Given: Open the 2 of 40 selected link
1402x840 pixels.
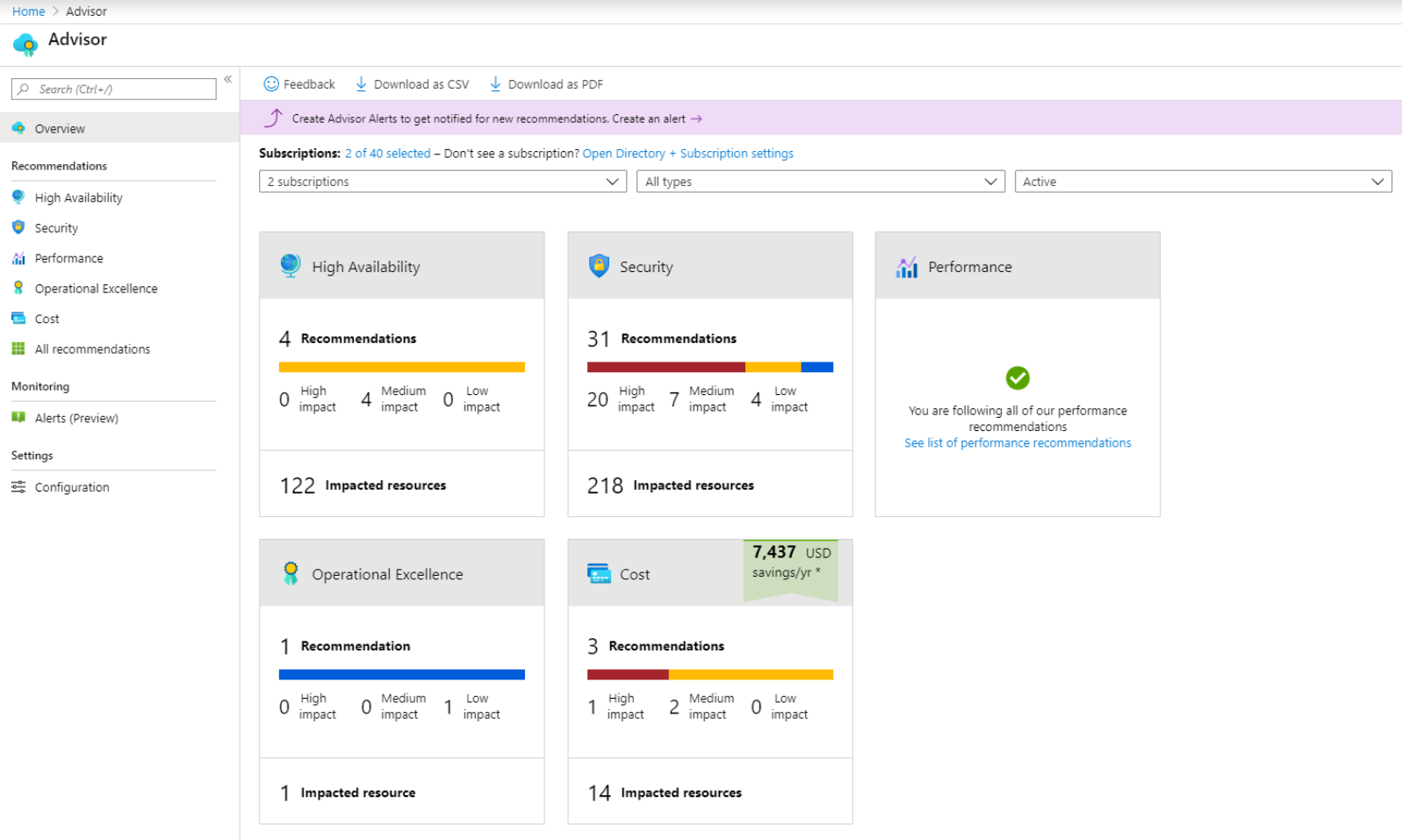Looking at the screenshot, I should [x=388, y=154].
